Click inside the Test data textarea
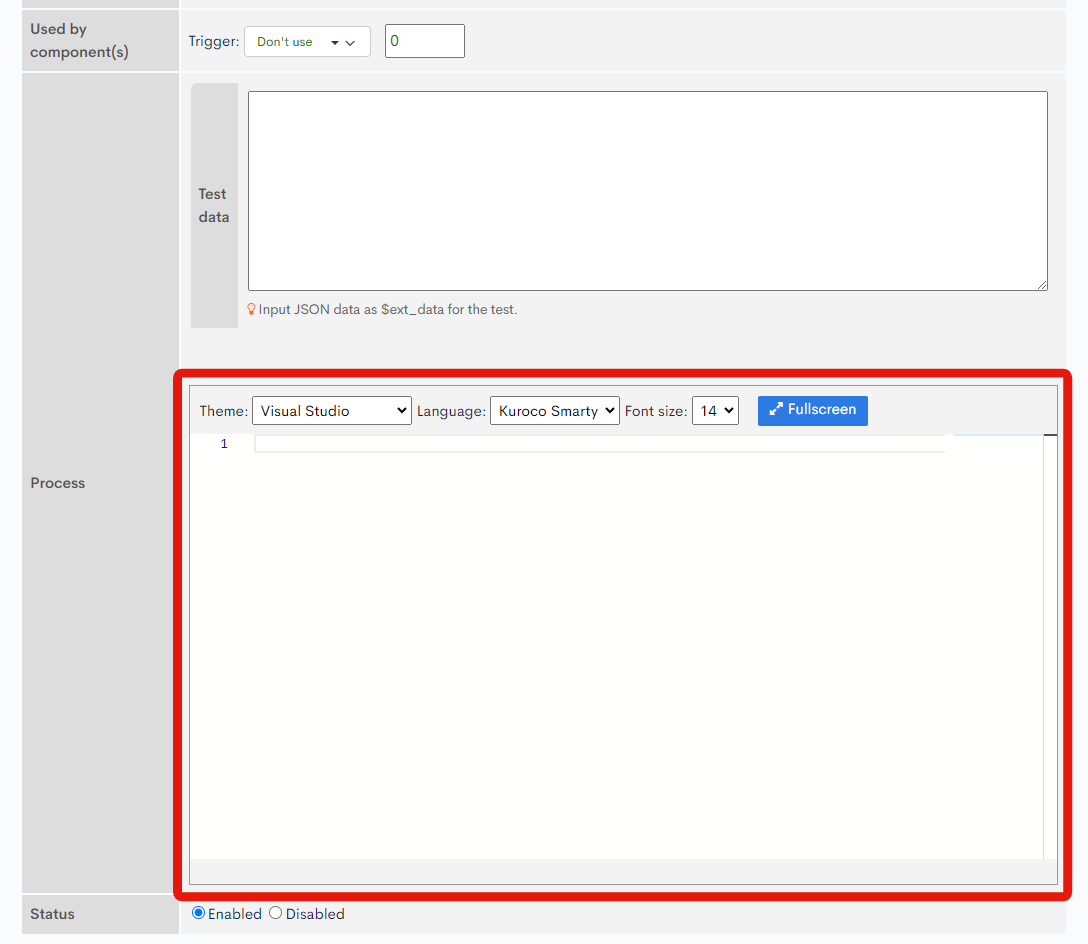This screenshot has height=944, width=1088. point(647,190)
